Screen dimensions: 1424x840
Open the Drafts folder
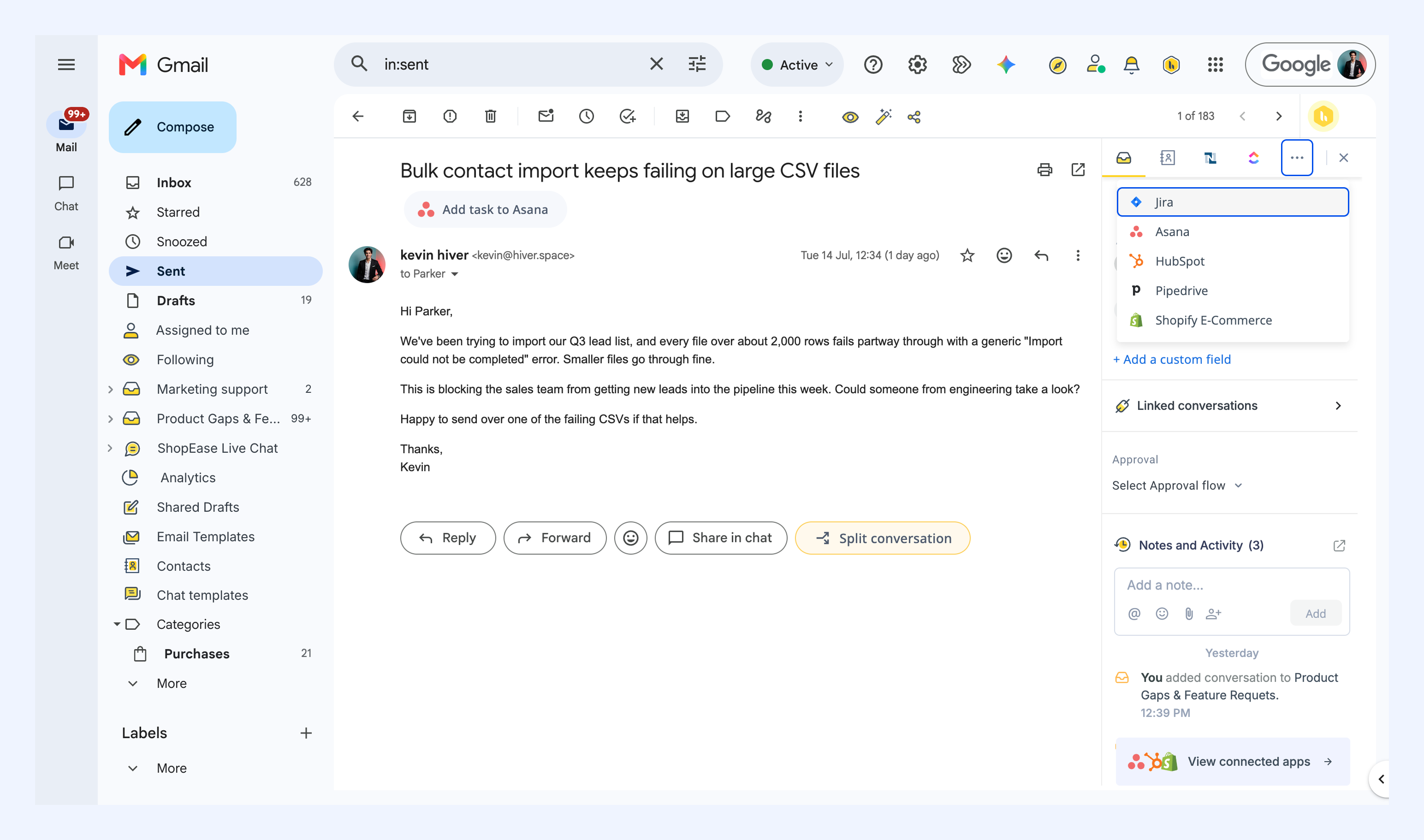coord(216,301)
